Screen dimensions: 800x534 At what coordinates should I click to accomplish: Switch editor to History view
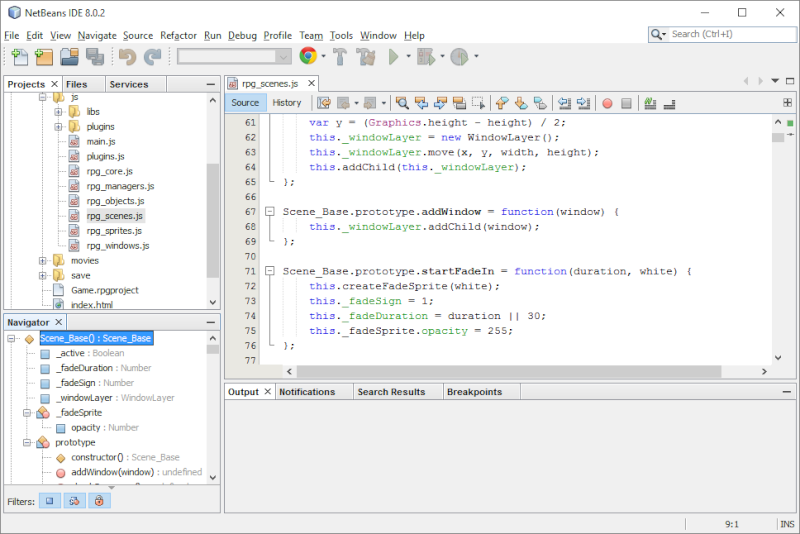coord(287,103)
